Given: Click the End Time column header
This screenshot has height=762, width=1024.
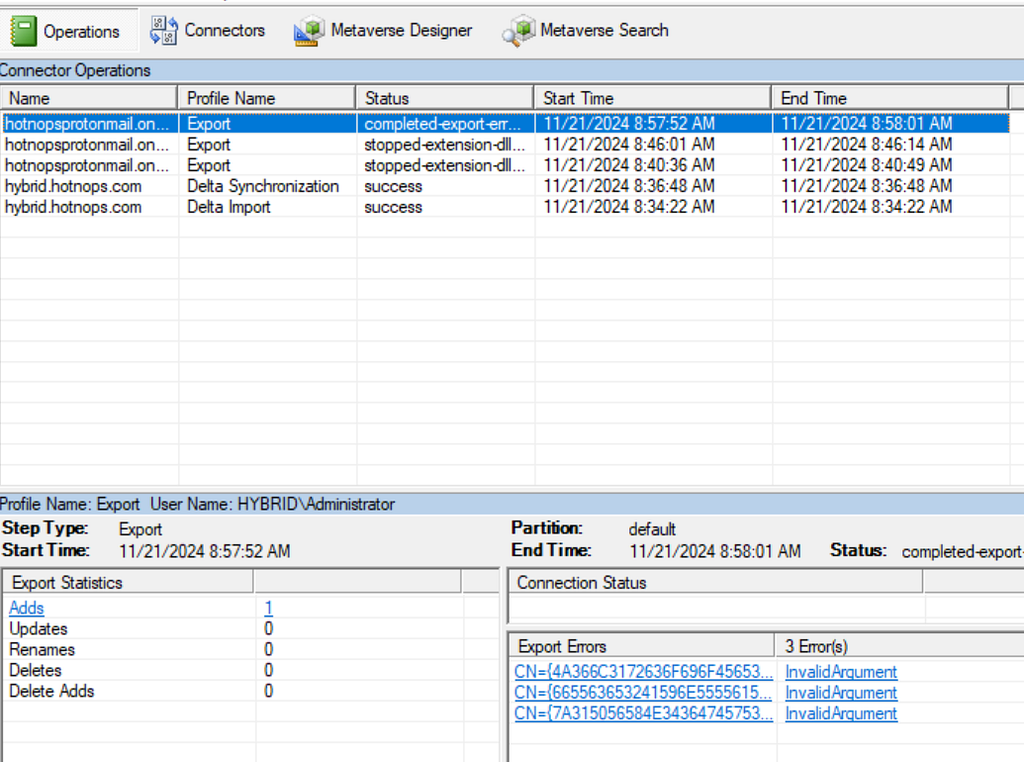Looking at the screenshot, I should click(890, 98).
